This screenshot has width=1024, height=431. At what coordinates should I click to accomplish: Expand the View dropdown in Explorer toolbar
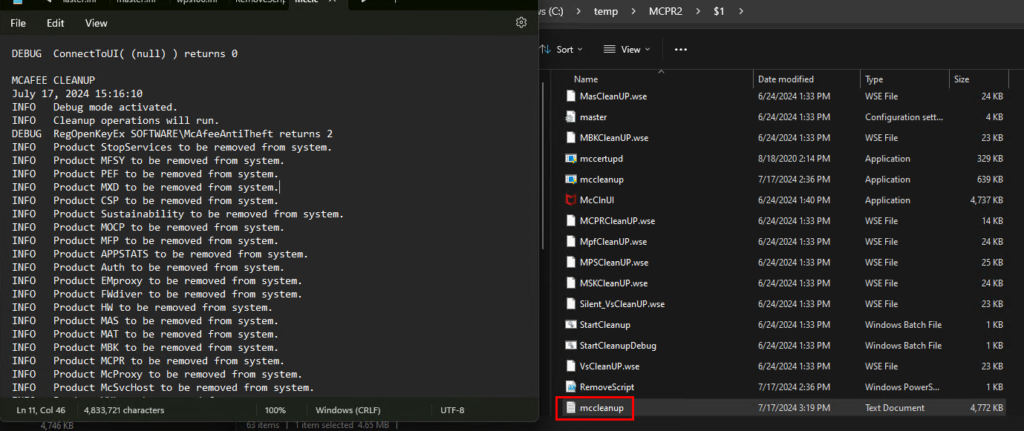628,49
